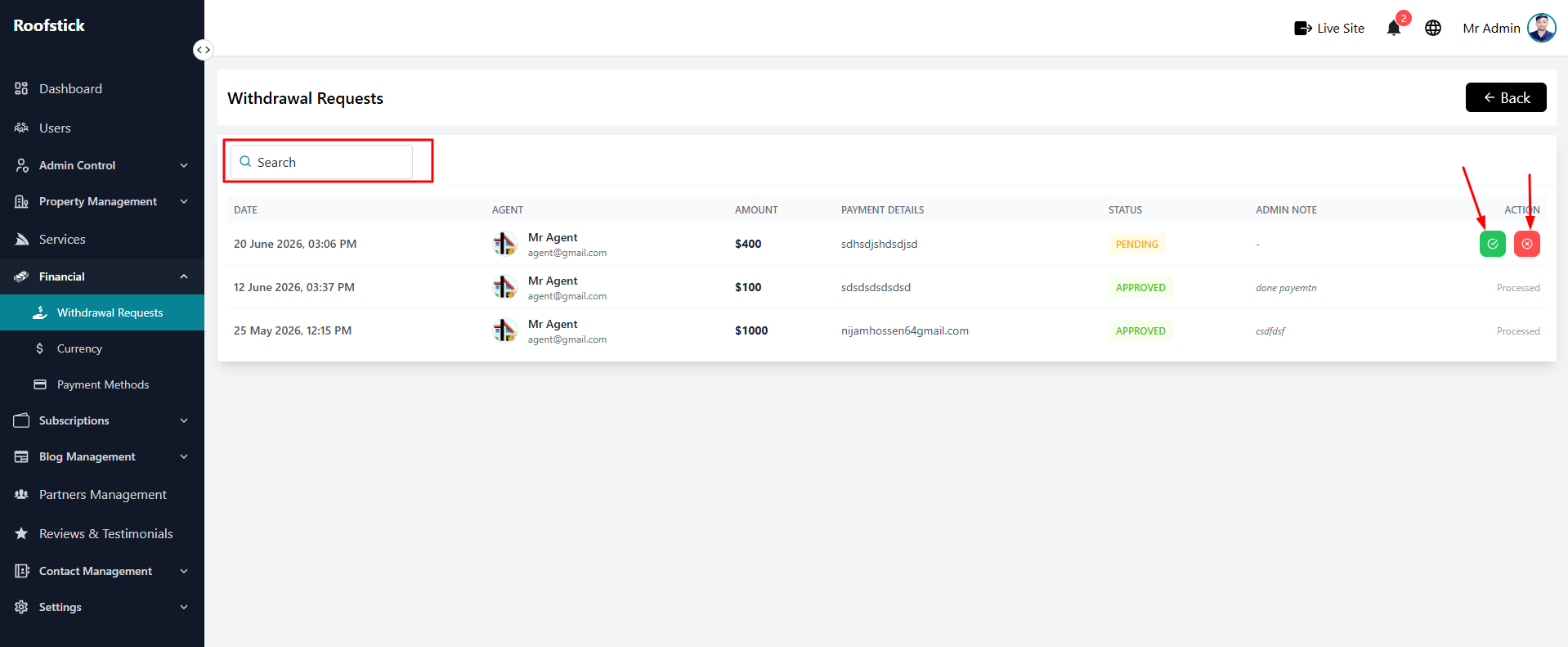The width and height of the screenshot is (1568, 647).
Task: Click the Back button
Action: point(1506,97)
